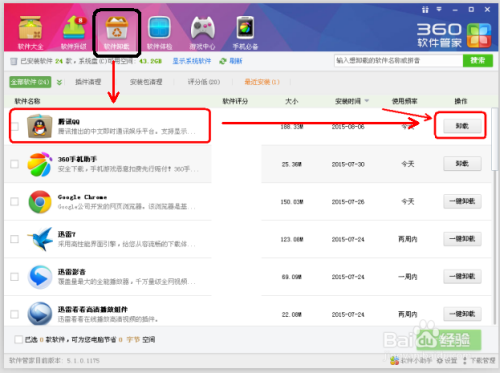Click the 迅雷看看高清播放组件 software name
The height and width of the screenshot is (373, 500).
[x=93, y=309]
